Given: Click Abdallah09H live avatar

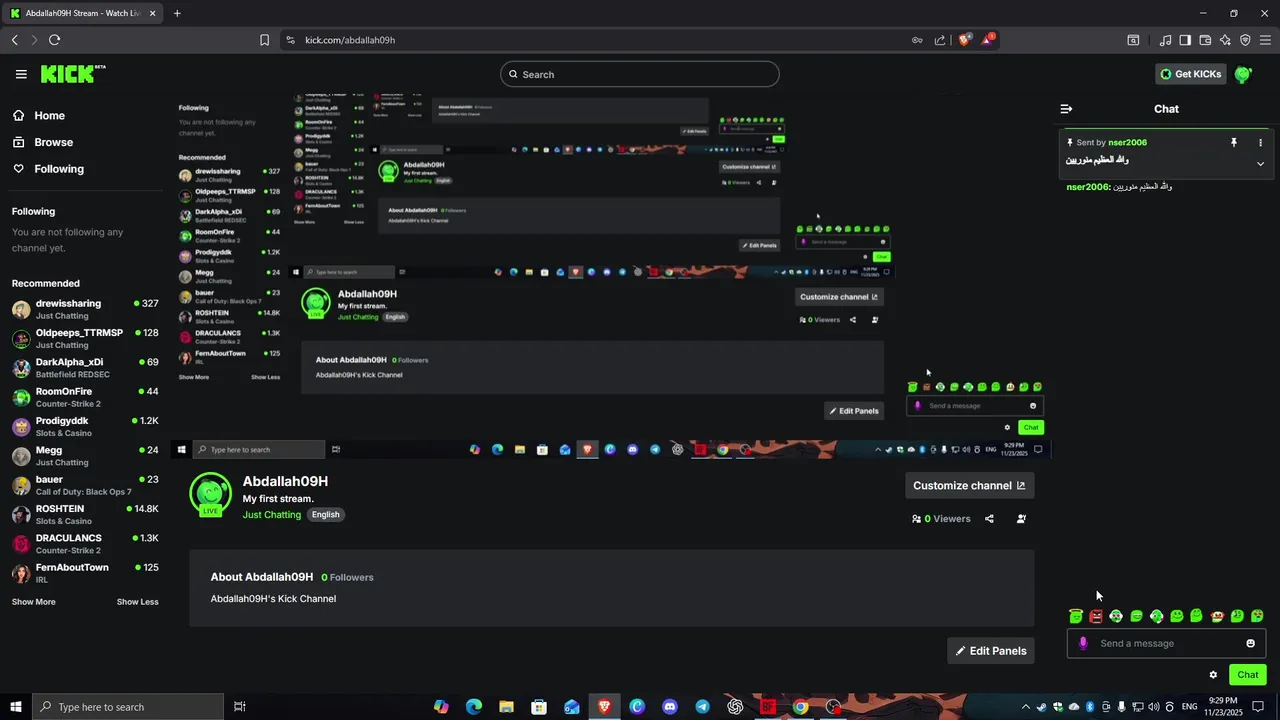Looking at the screenshot, I should 210,494.
